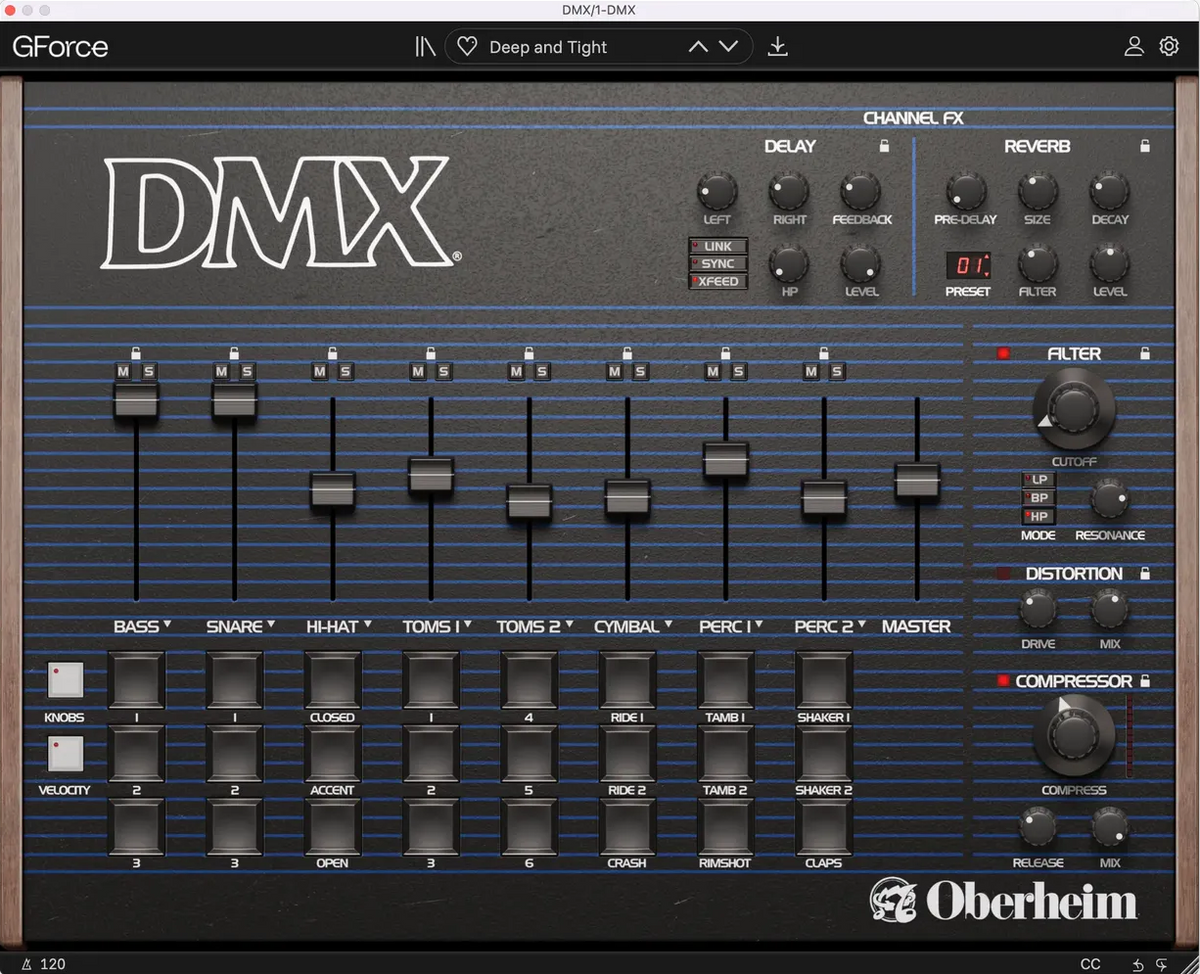This screenshot has height=974, width=1200.
Task: Trigger the CLAPS pad
Action: (x=823, y=827)
